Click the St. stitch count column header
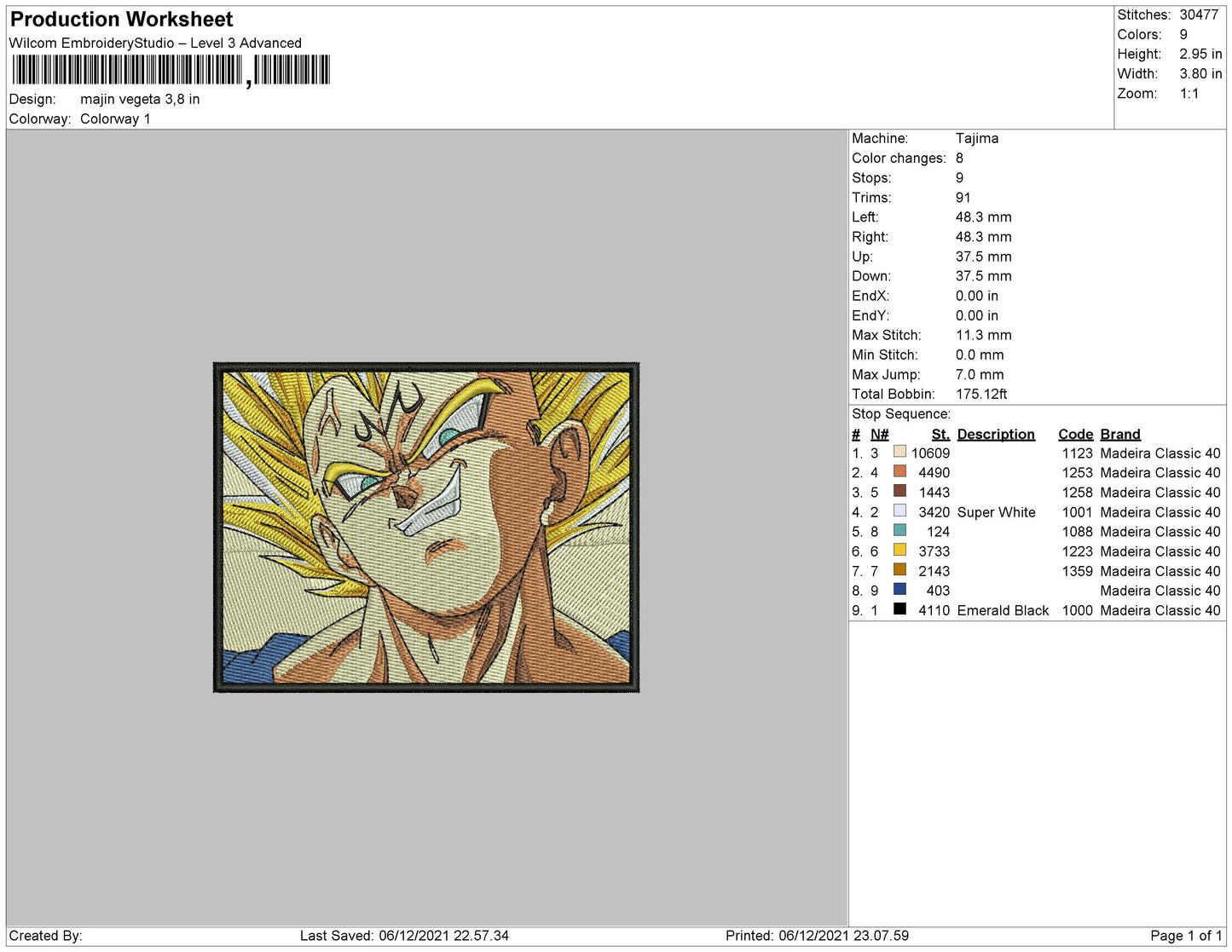The width and height of the screenshot is (1232, 952). pyautogui.click(x=940, y=434)
